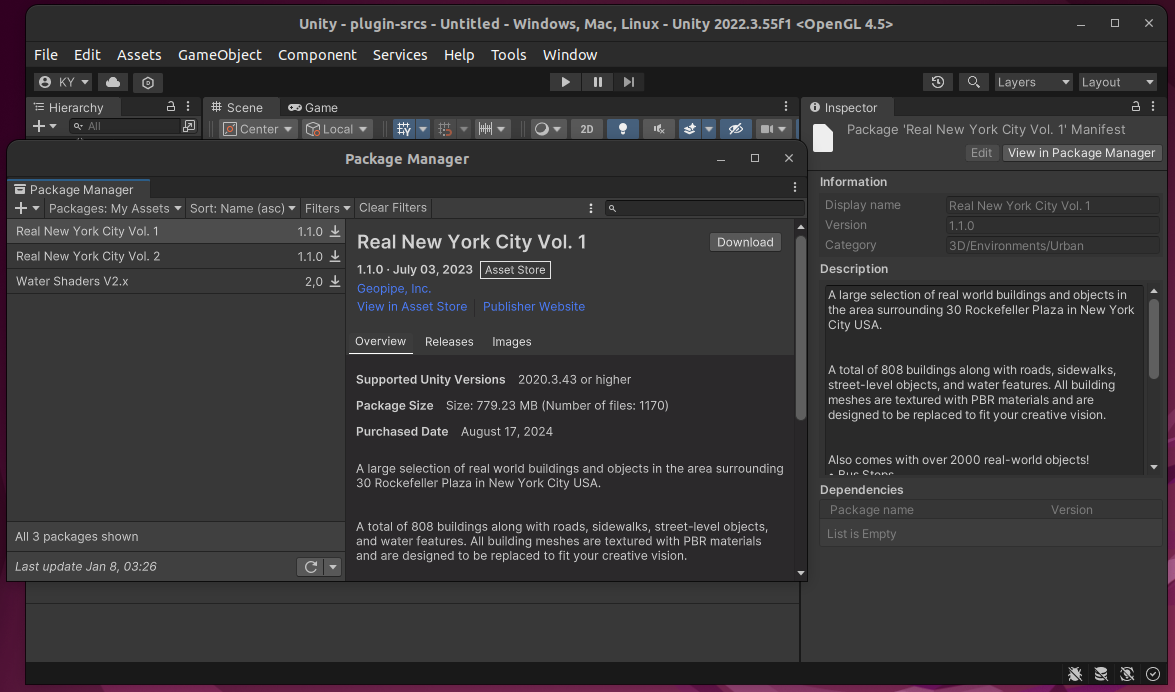Open the KY account dropdown

[x=63, y=82]
